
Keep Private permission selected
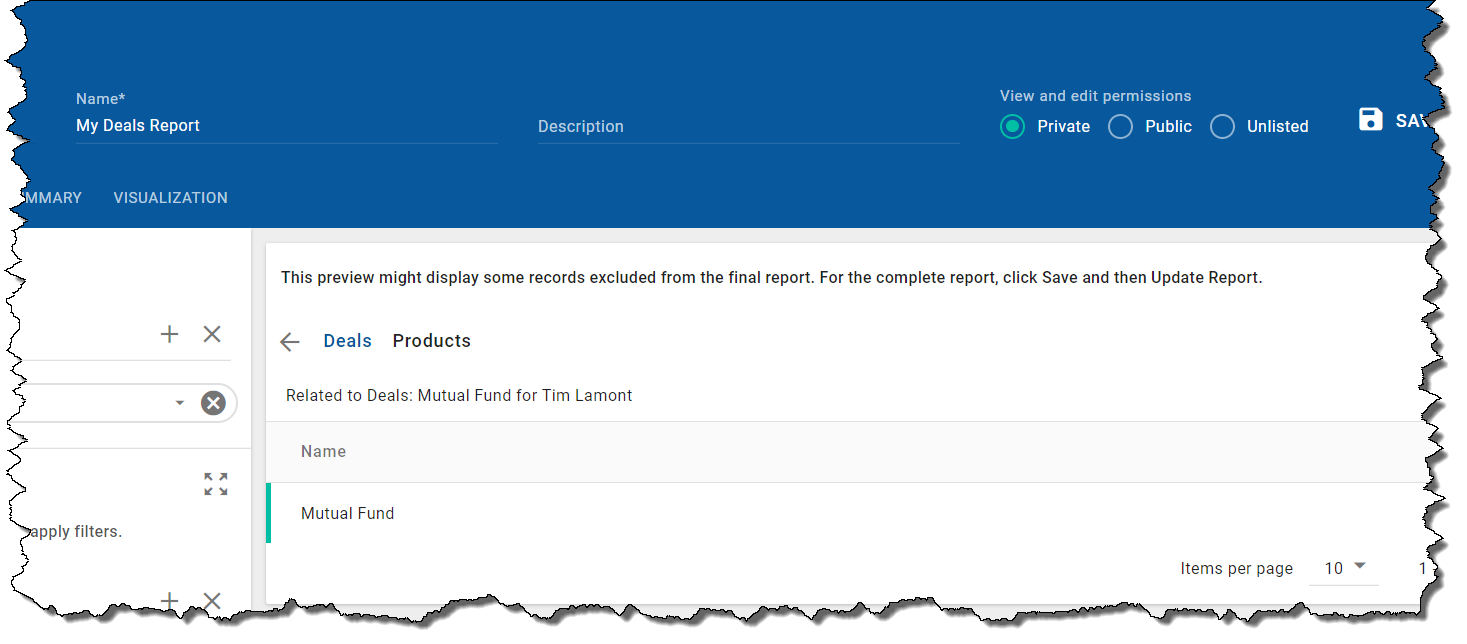point(1012,126)
